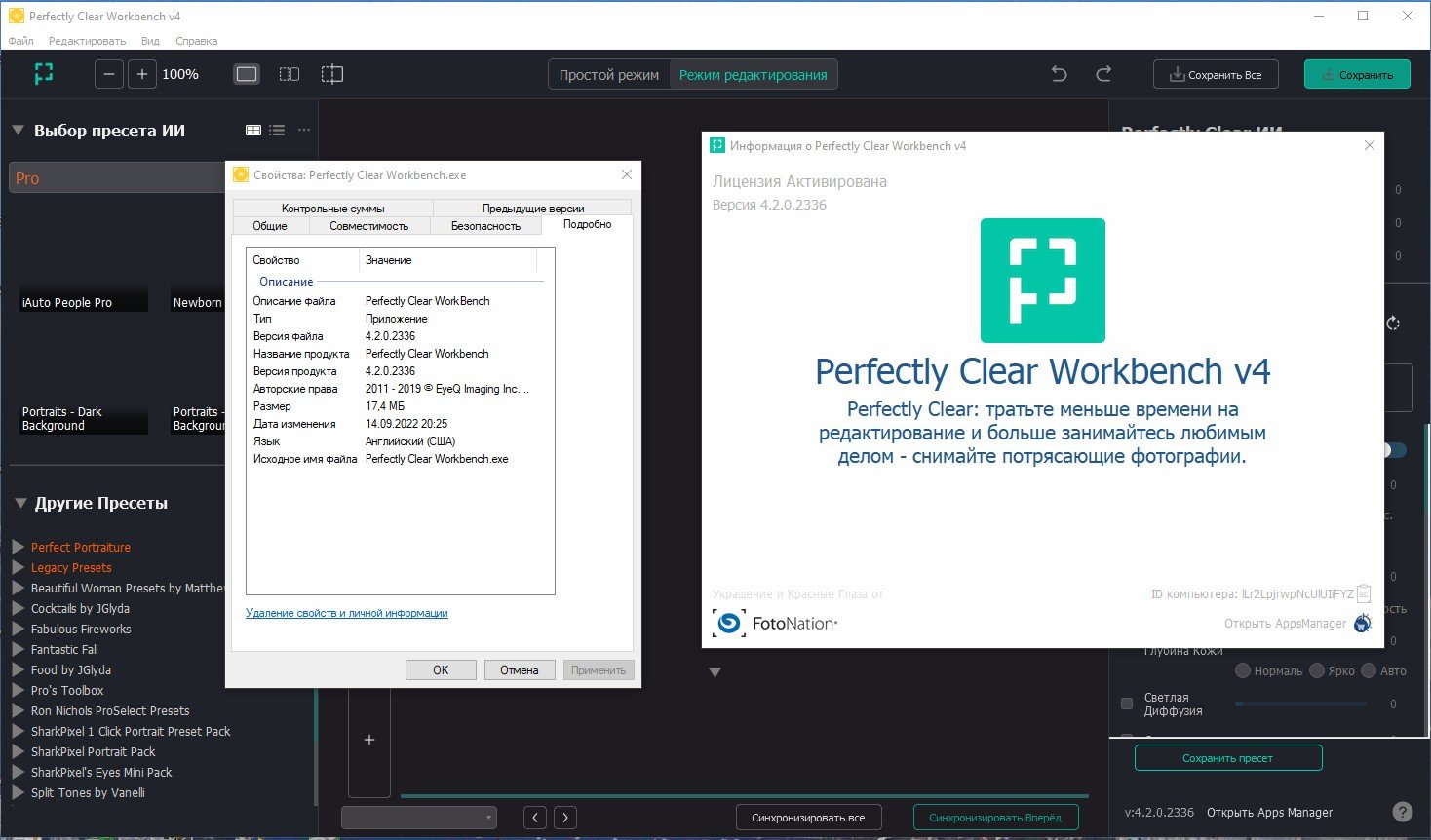Close the About Perfectly Clear Workbench dialog
This screenshot has height=840, width=1431.
tap(1370, 145)
